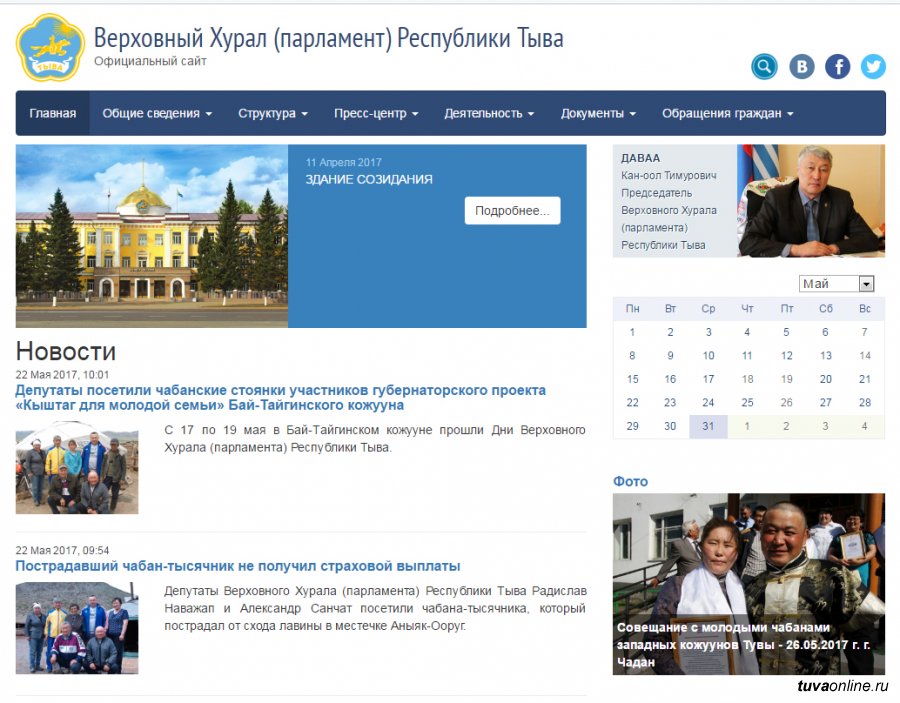Viewport: 900px width, 703px height.
Task: Open Пострадавший чабан-тысячник news headline
Action: (x=238, y=566)
